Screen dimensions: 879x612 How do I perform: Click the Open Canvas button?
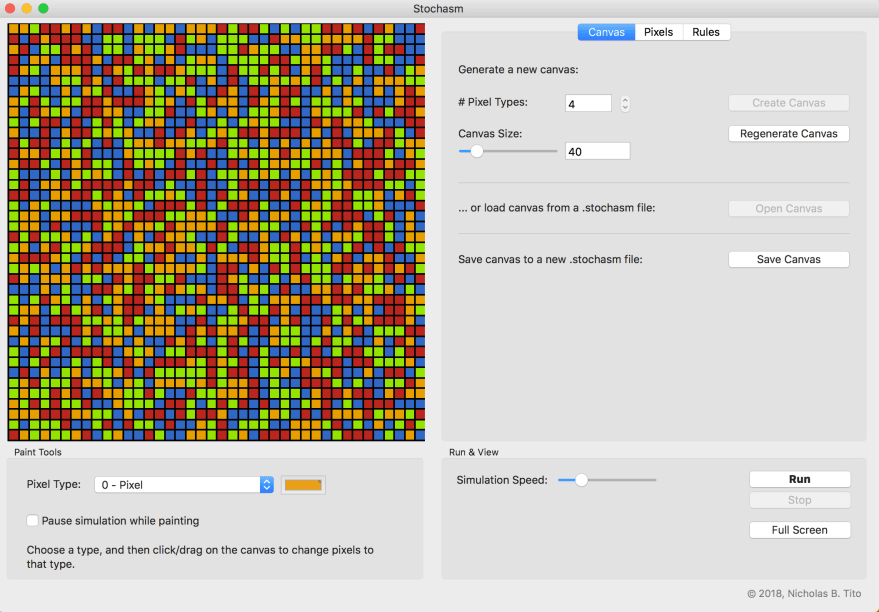coord(788,209)
